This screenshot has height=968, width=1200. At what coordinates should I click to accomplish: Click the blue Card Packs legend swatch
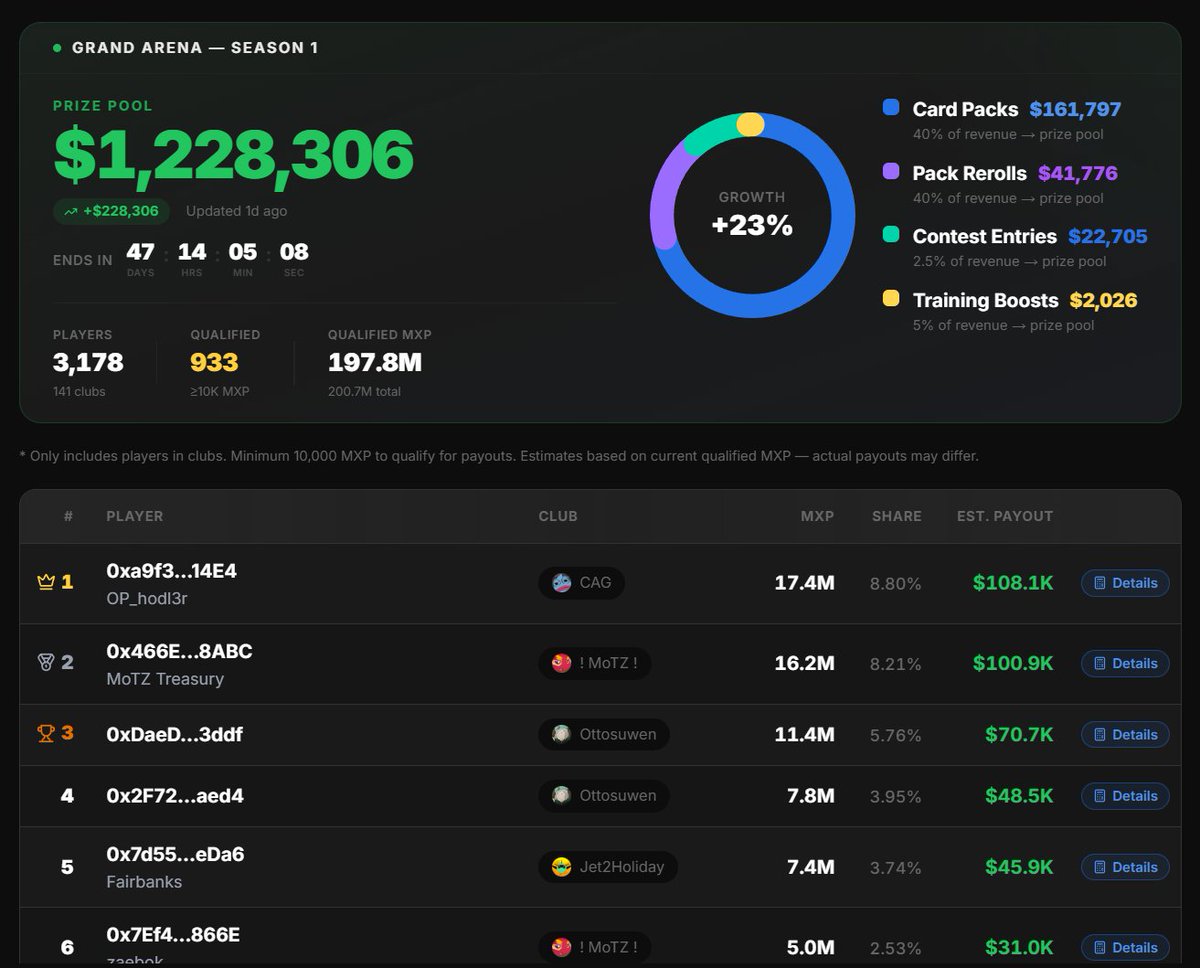[x=891, y=108]
